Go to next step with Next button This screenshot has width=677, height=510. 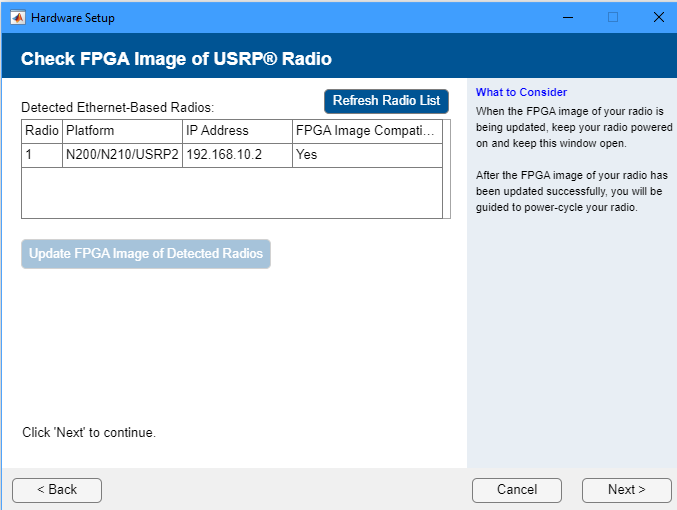(626, 490)
